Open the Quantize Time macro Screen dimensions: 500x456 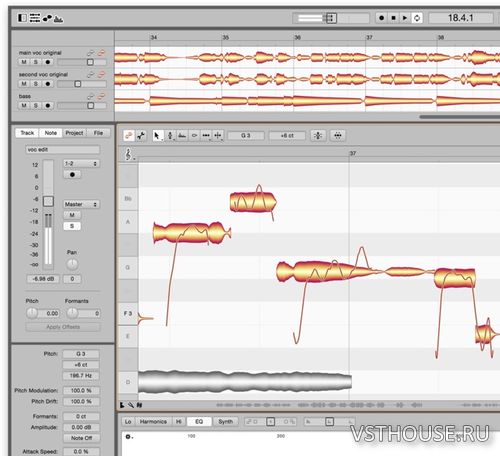338,135
